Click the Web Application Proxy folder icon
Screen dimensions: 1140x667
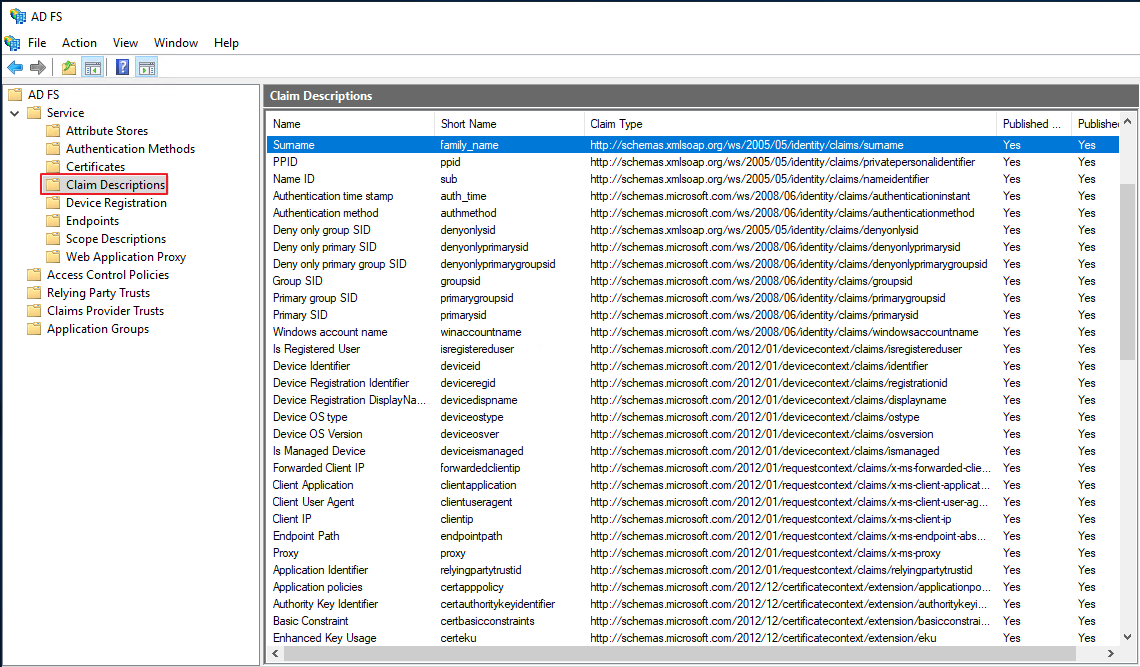[x=53, y=257]
